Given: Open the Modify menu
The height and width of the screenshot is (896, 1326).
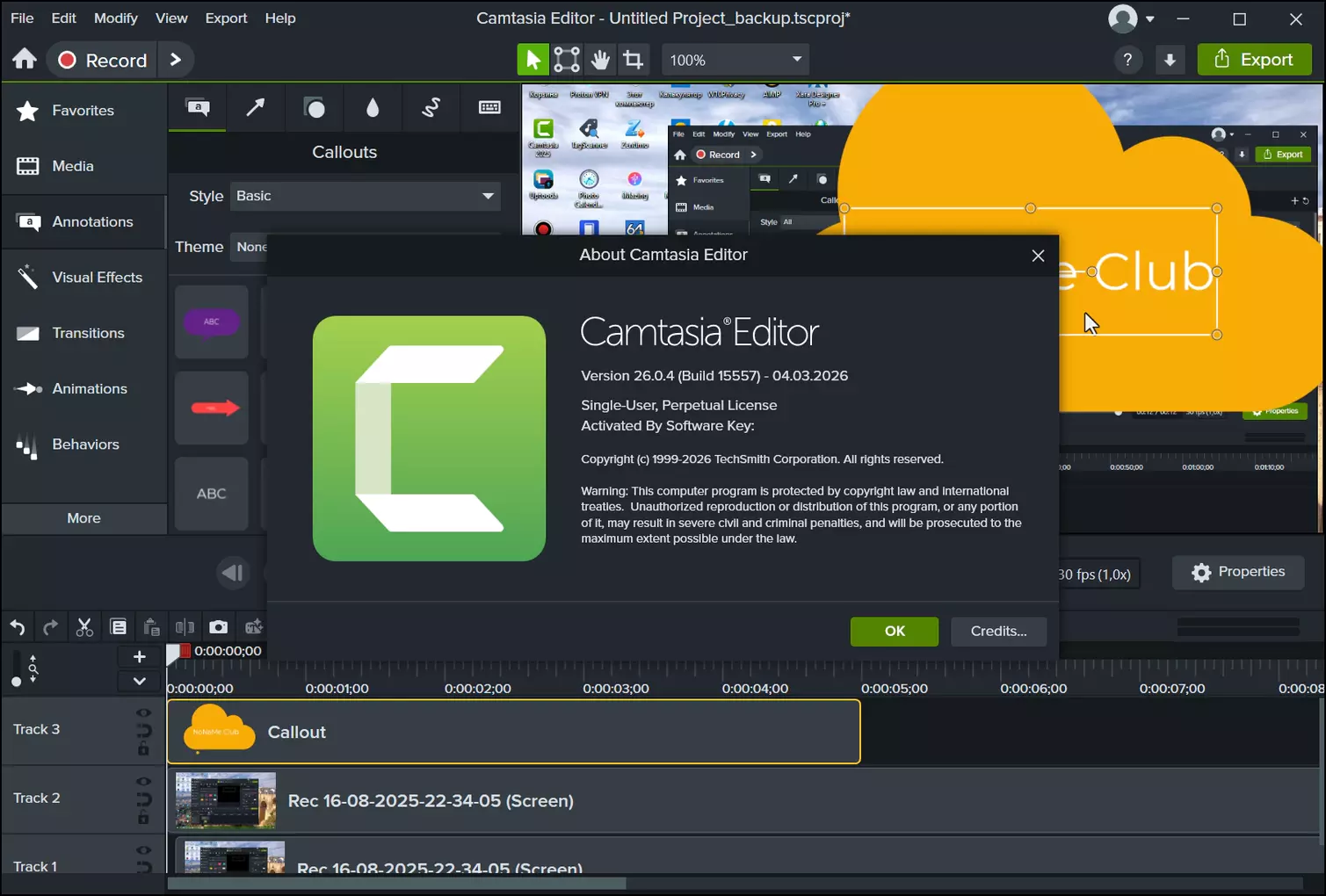Looking at the screenshot, I should coord(115,18).
